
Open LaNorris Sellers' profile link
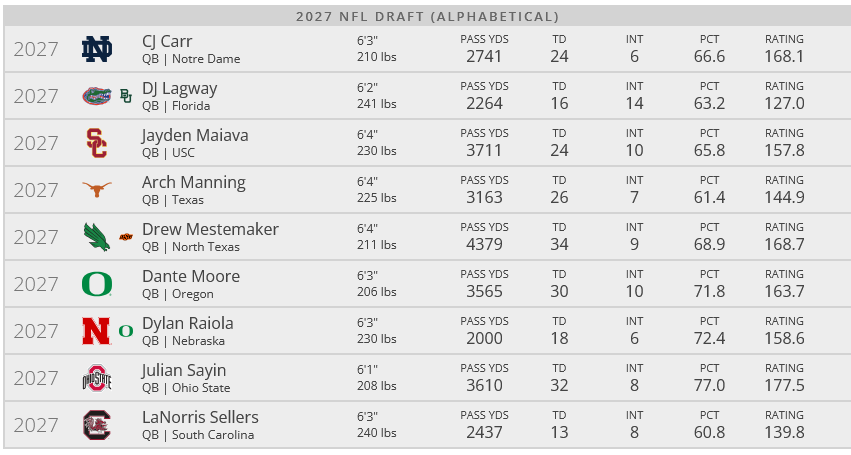pyautogui.click(x=200, y=417)
